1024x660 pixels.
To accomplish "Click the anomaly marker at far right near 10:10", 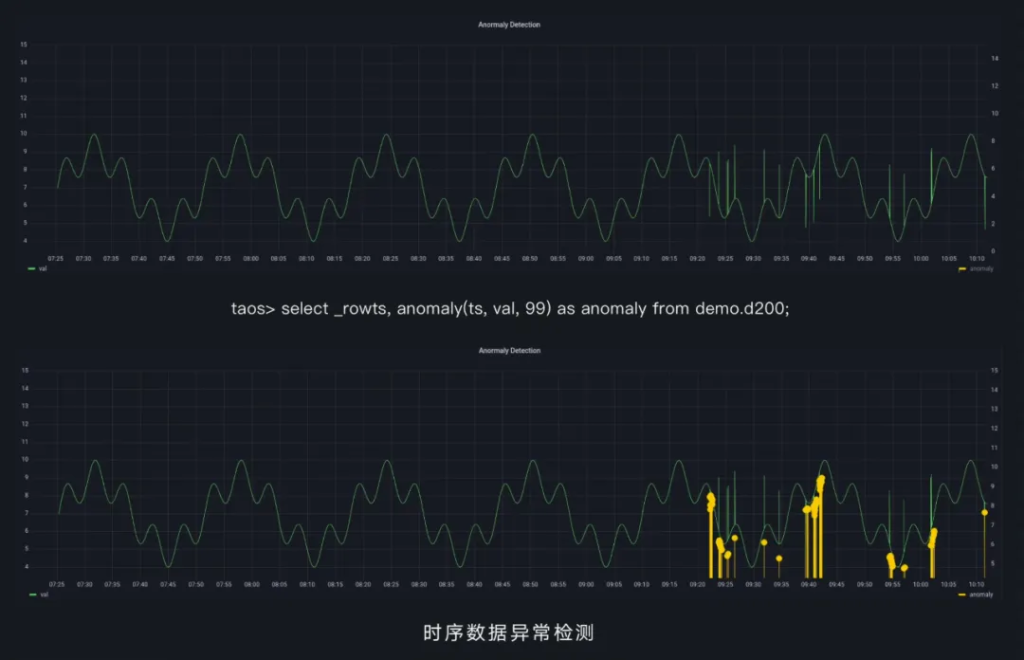I will pyautogui.click(x=984, y=512).
